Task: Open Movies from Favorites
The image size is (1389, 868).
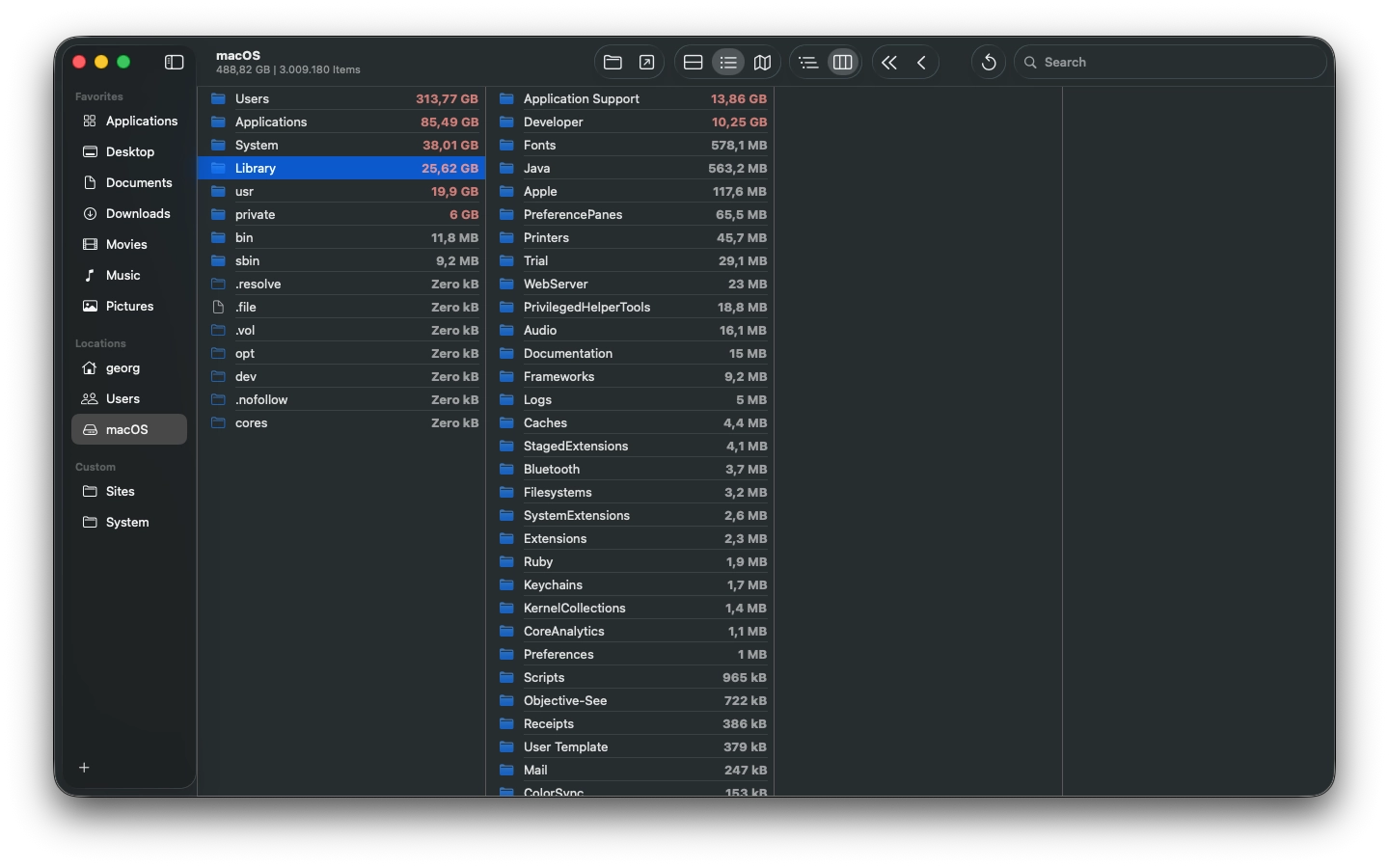Action: (129, 244)
